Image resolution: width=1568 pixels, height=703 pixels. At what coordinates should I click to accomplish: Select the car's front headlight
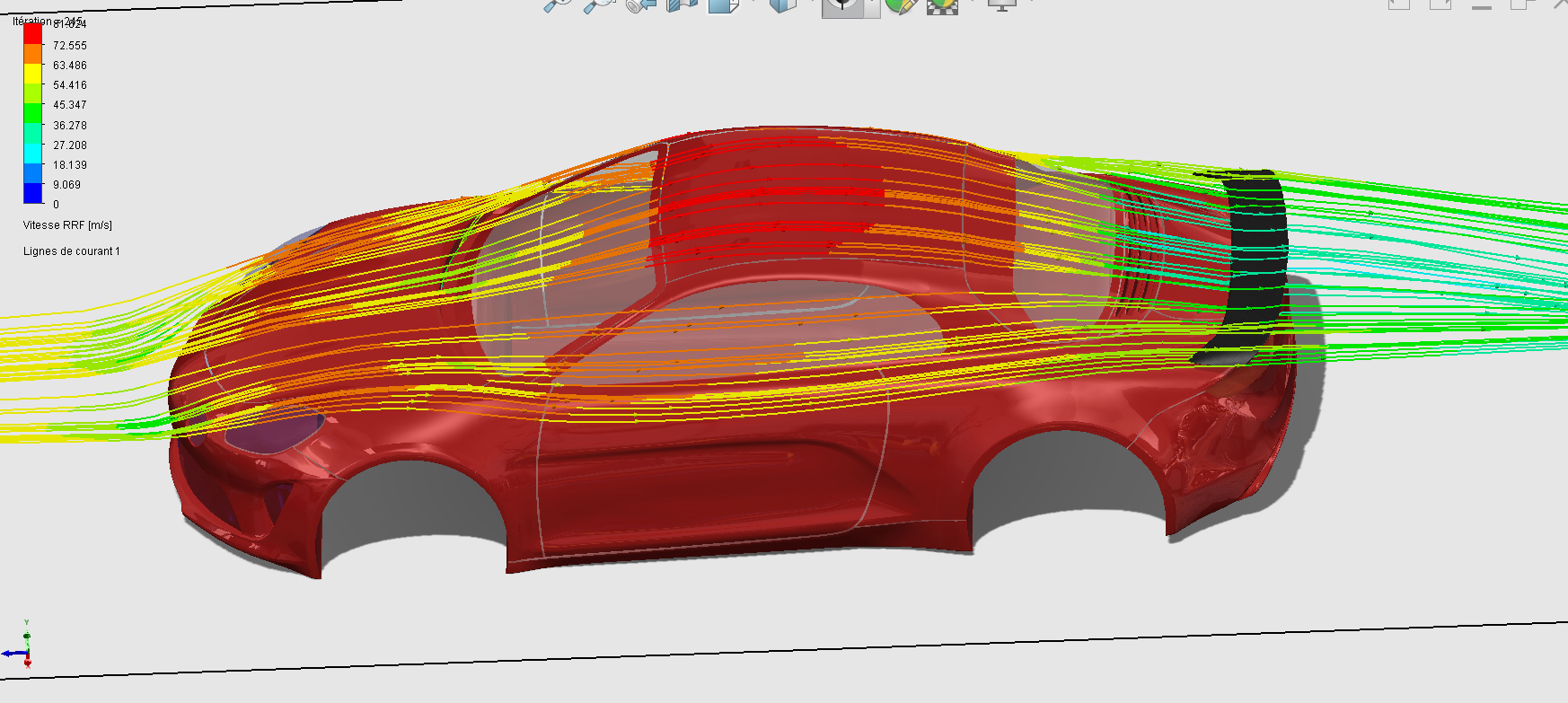[276, 431]
